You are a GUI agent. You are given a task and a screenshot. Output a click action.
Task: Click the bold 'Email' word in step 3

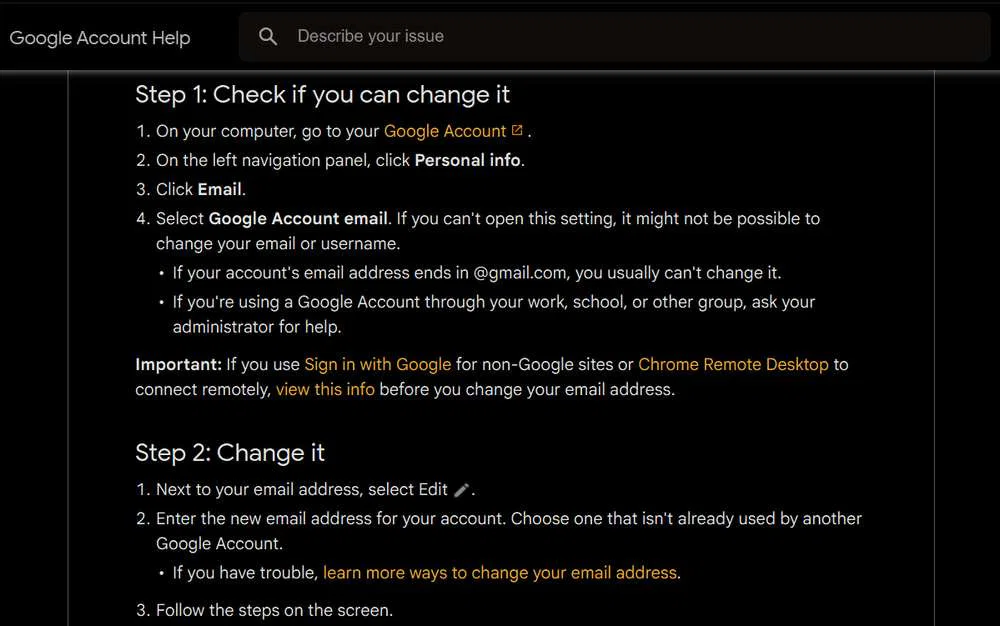[220, 189]
